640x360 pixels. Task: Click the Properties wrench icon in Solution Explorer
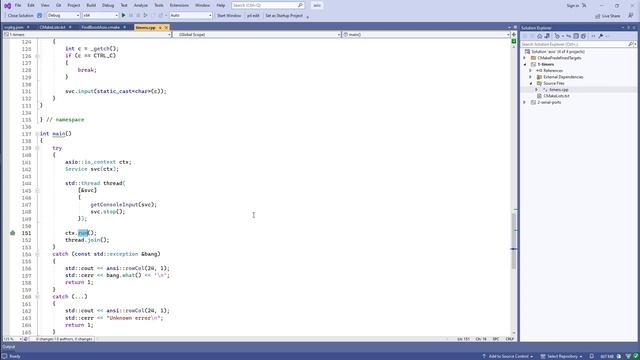(601, 36)
